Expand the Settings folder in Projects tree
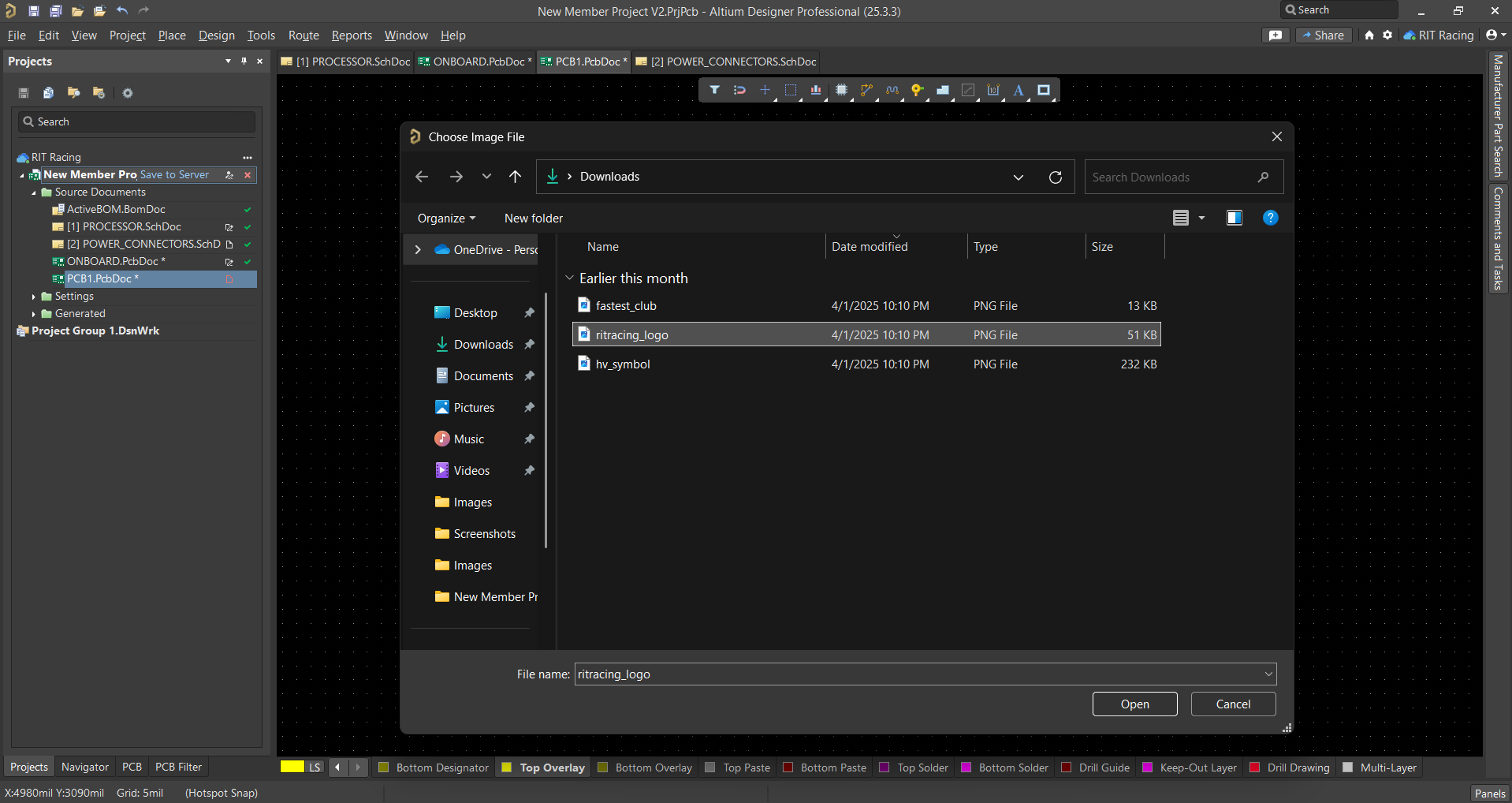Screen dimensions: 1512x803 [x=34, y=297]
